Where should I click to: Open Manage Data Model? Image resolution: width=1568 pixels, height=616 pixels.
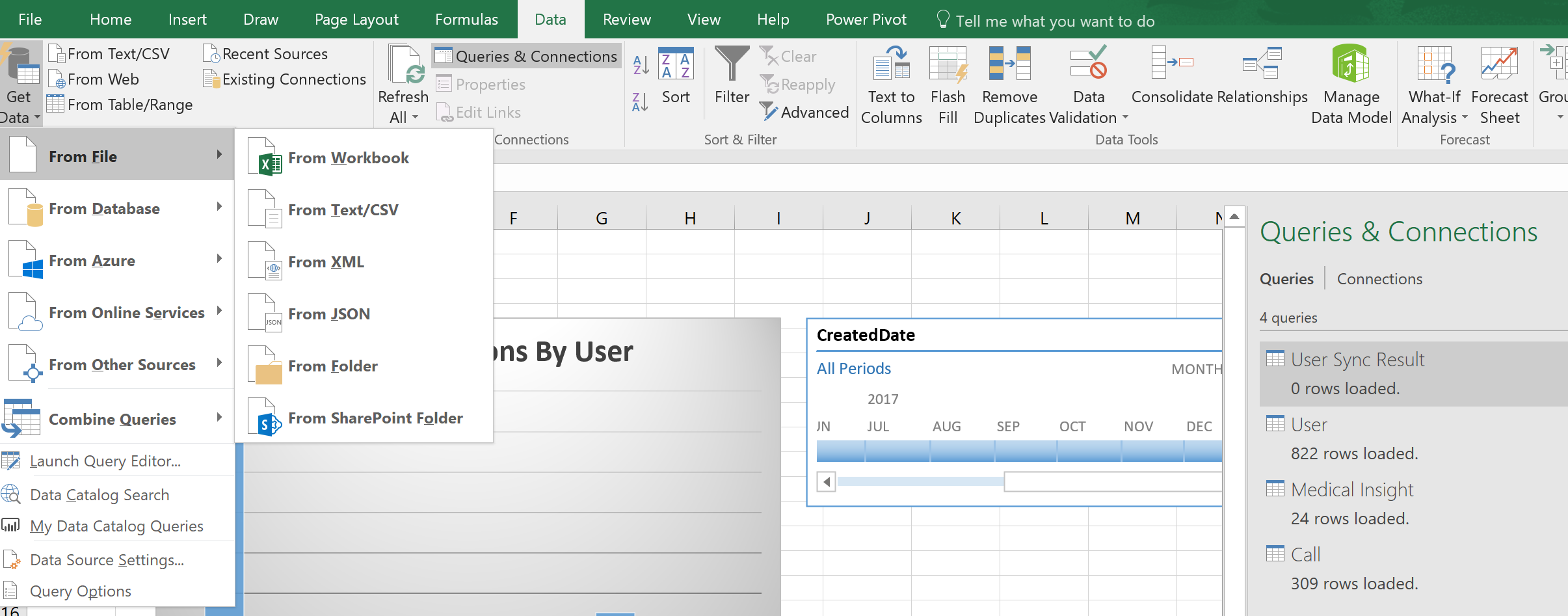(1351, 85)
